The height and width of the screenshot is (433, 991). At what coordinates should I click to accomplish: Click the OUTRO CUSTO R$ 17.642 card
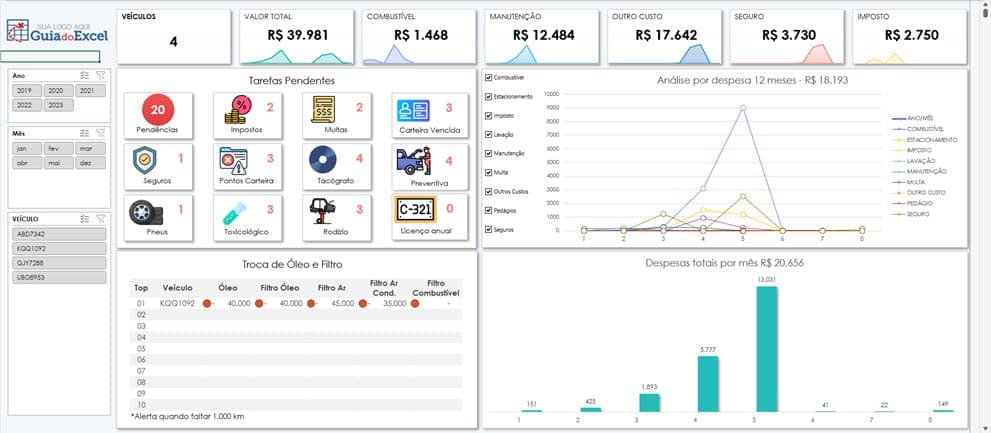(665, 37)
